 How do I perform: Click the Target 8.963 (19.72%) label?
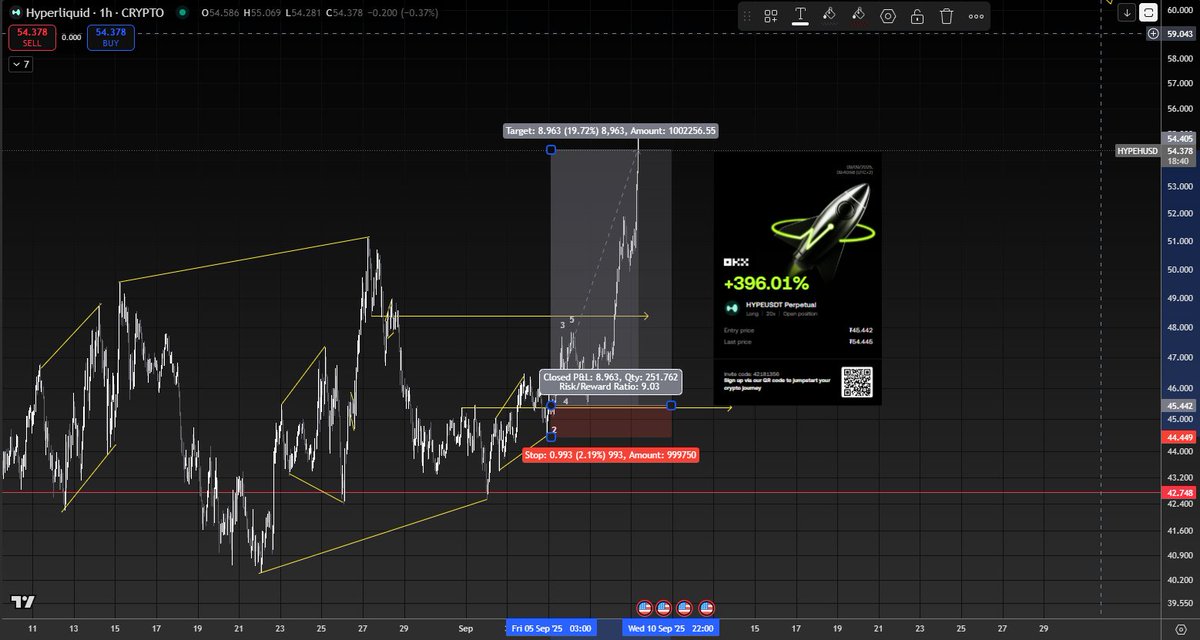coord(612,130)
